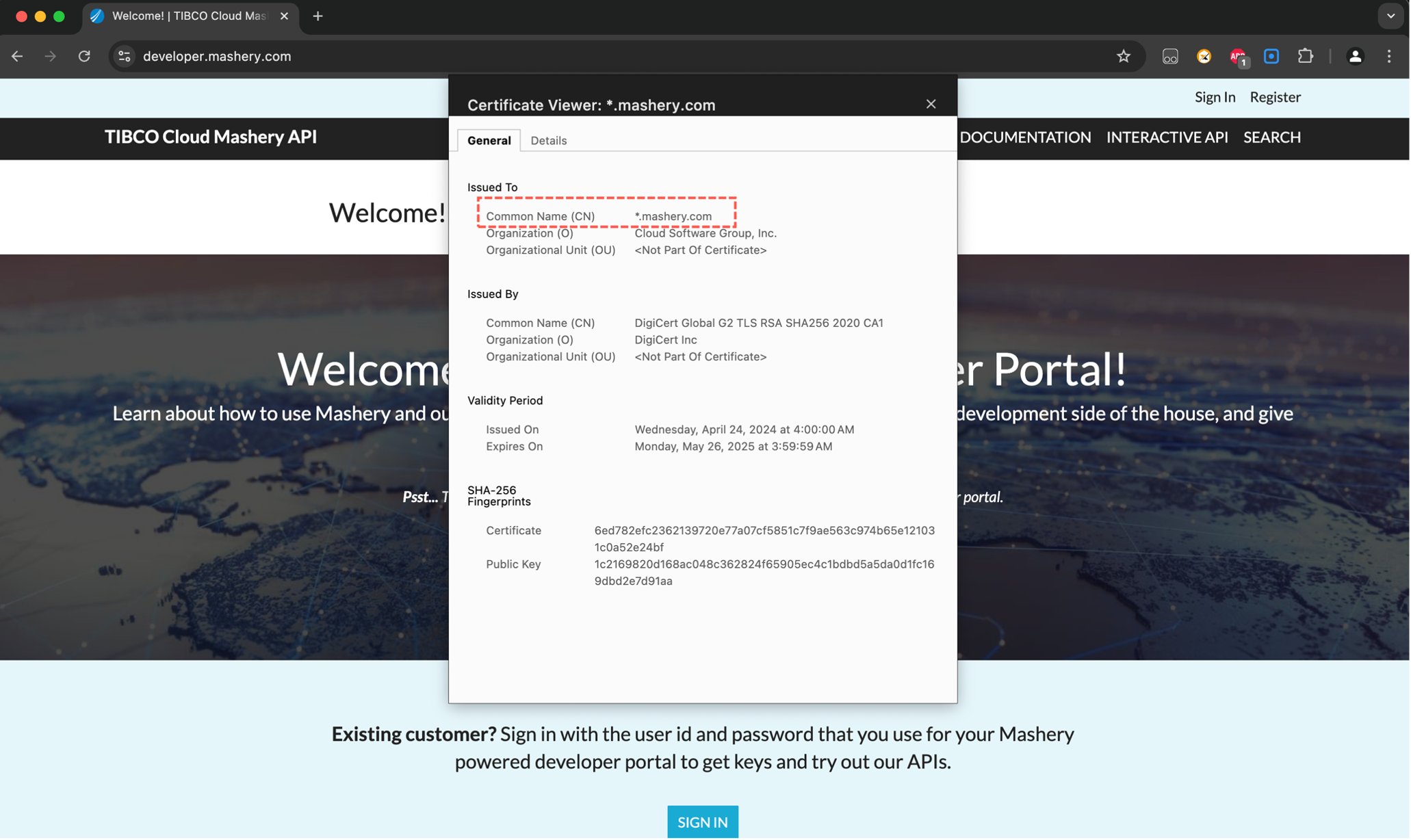Open the blue square extension icon
Viewport: 1411px width, 840px height.
[1271, 57]
